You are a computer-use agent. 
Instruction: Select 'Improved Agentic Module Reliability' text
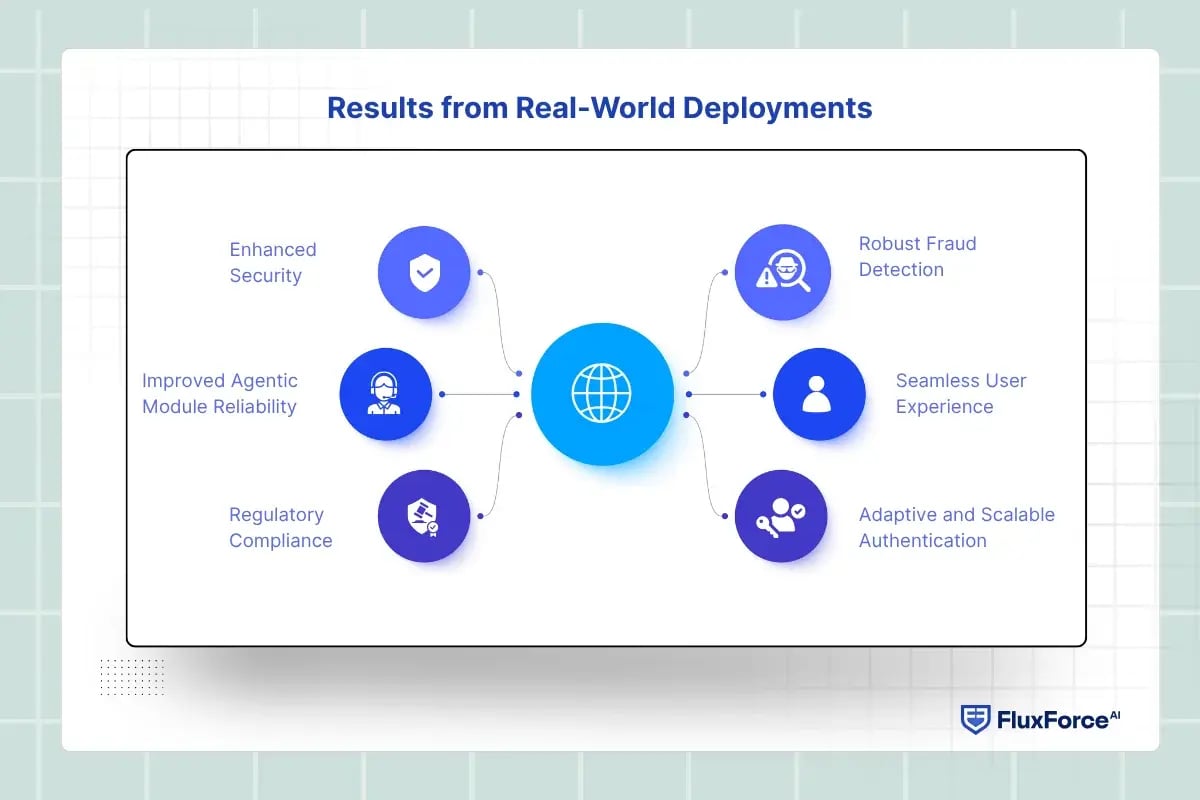pyautogui.click(x=220, y=393)
